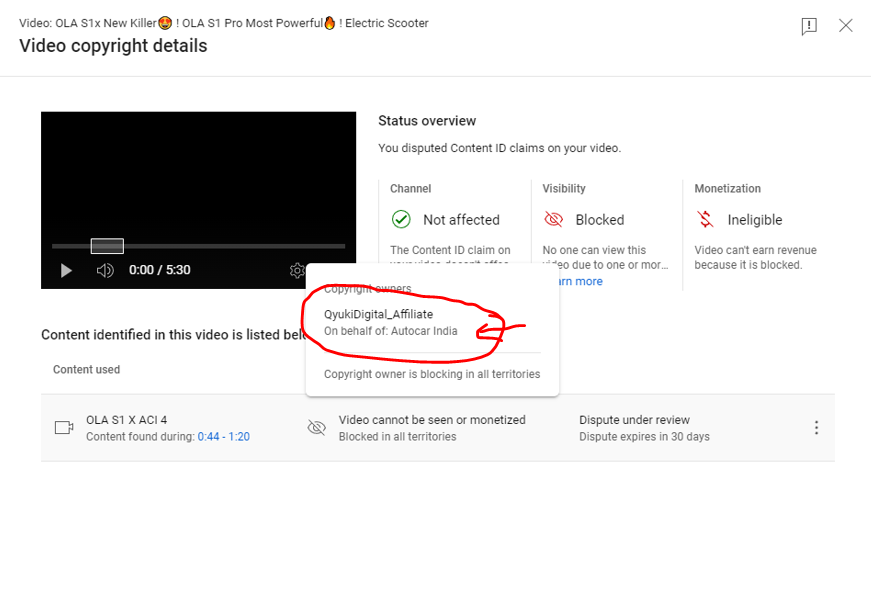The height and width of the screenshot is (601, 871).
Task: Click the video title OLA S1x New Killer
Action: [224, 23]
